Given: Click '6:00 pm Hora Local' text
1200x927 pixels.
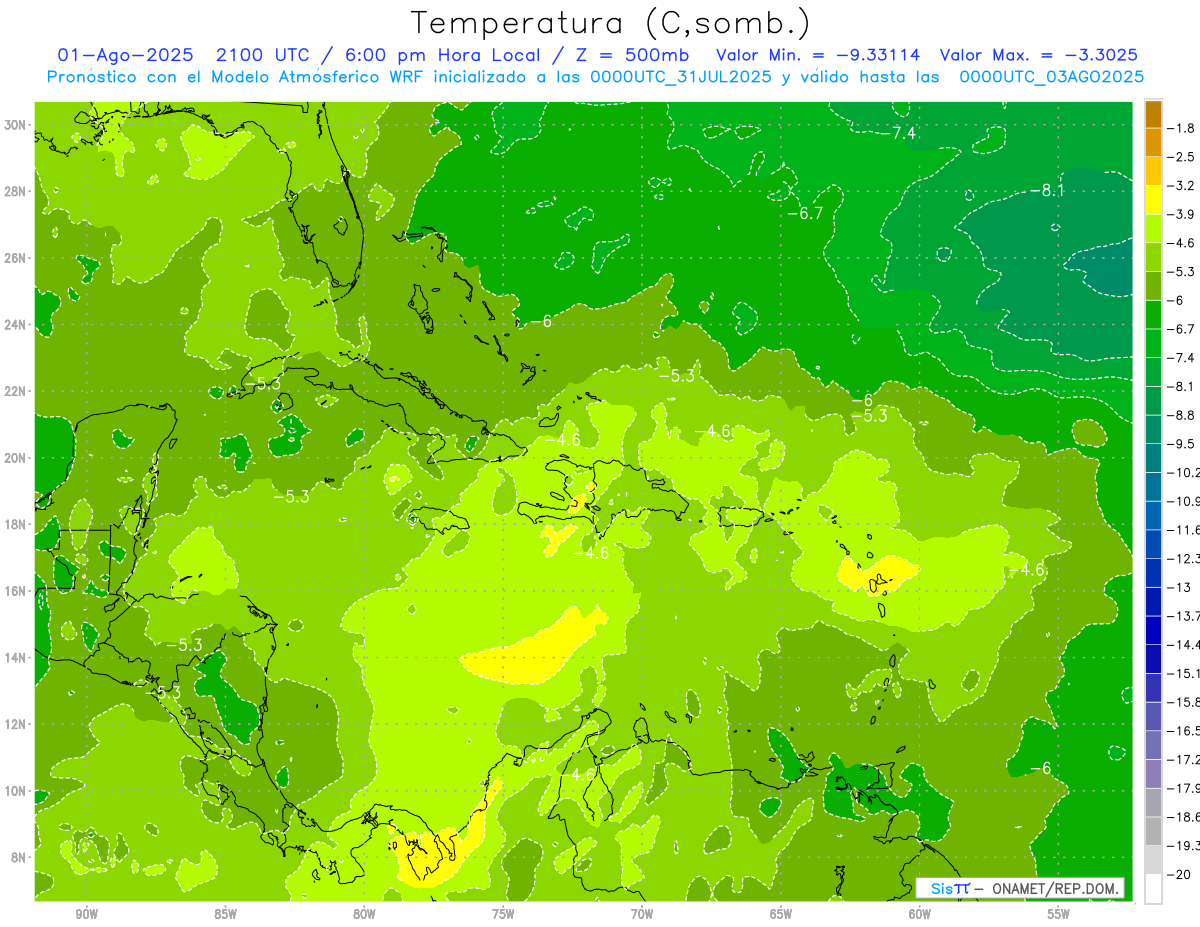Looking at the screenshot, I should pyautogui.click(x=442, y=55).
